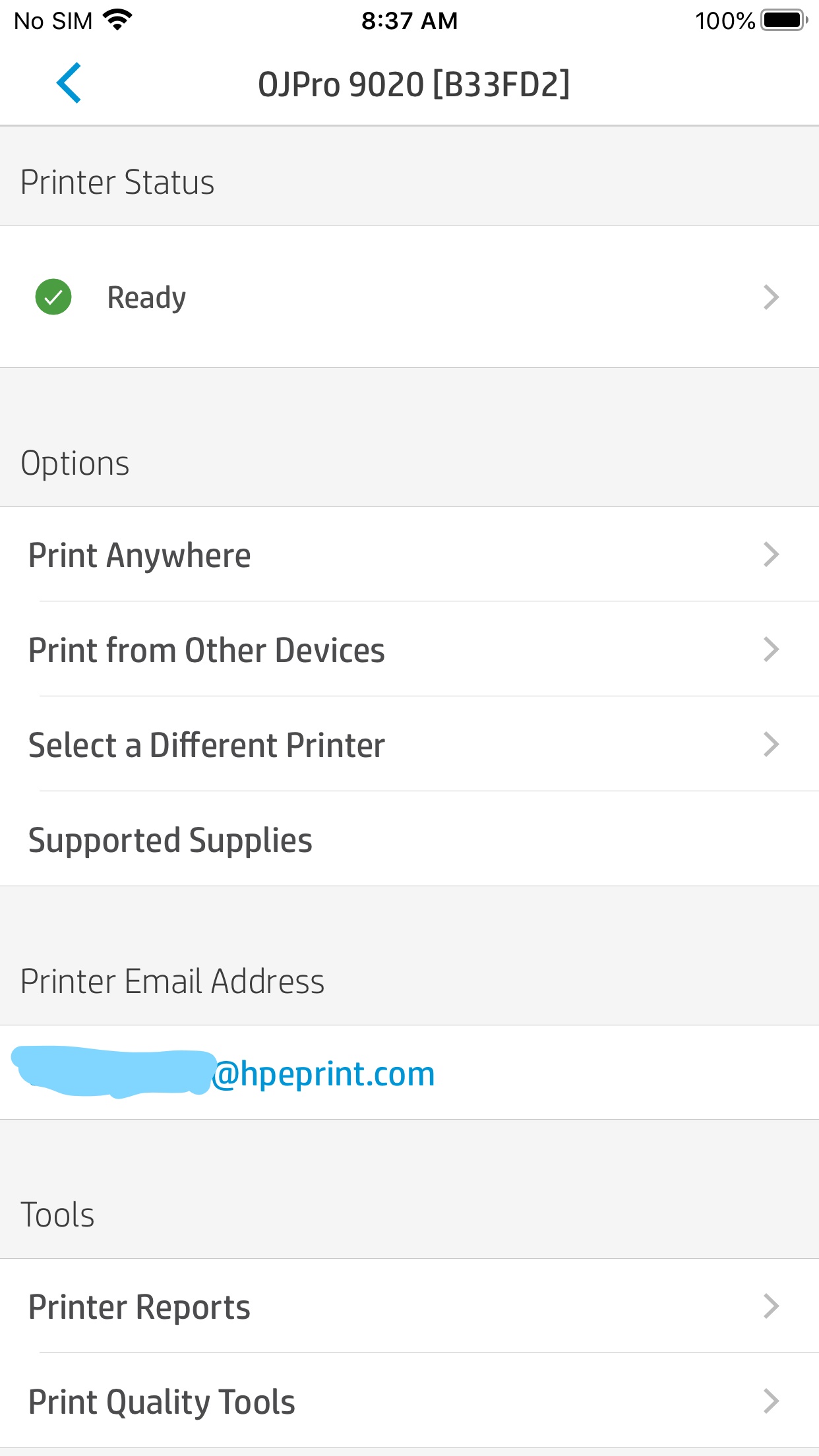Tap the Options section header
The width and height of the screenshot is (819, 1456).
76,462
